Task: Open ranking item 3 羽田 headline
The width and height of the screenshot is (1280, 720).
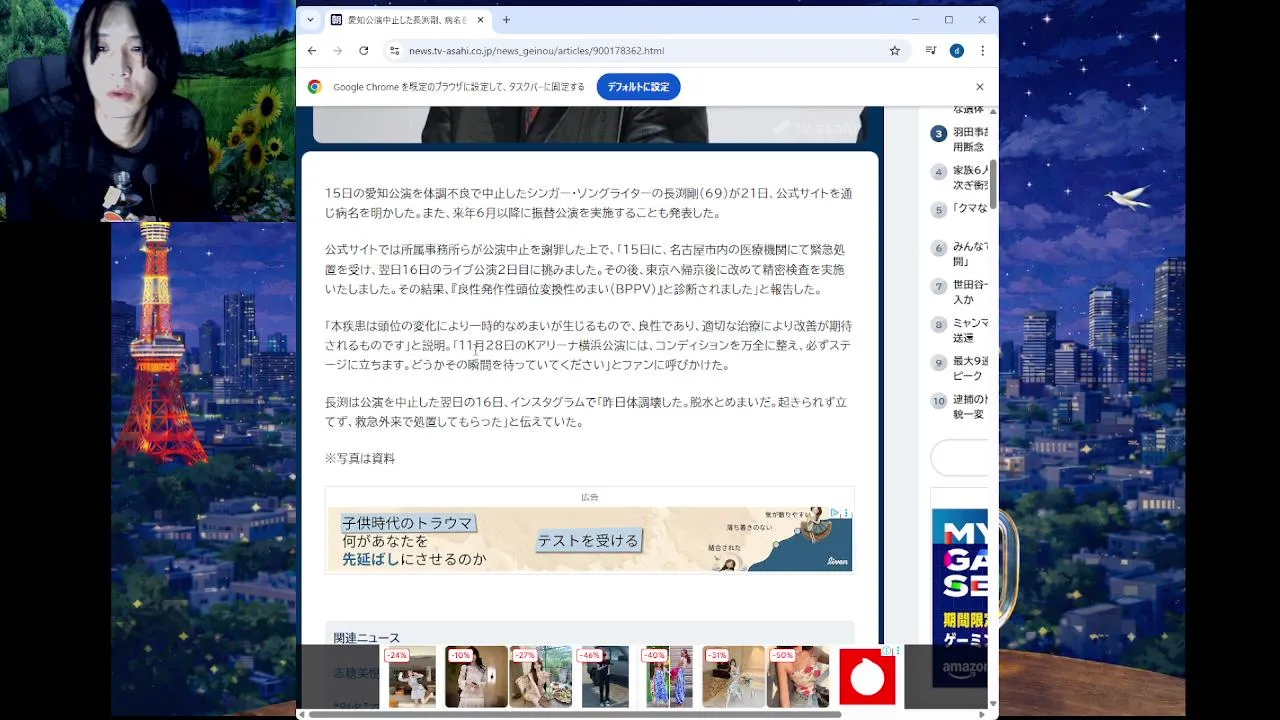Action: (970, 139)
